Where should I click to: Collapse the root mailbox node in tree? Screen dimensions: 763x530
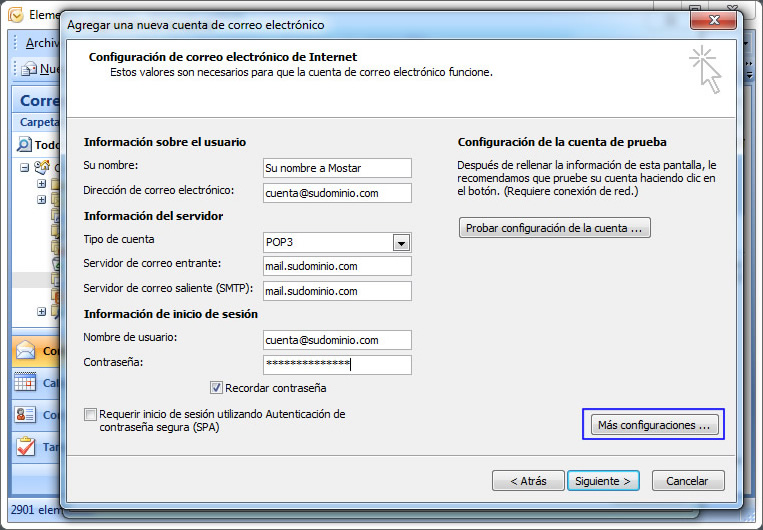(x=25, y=167)
